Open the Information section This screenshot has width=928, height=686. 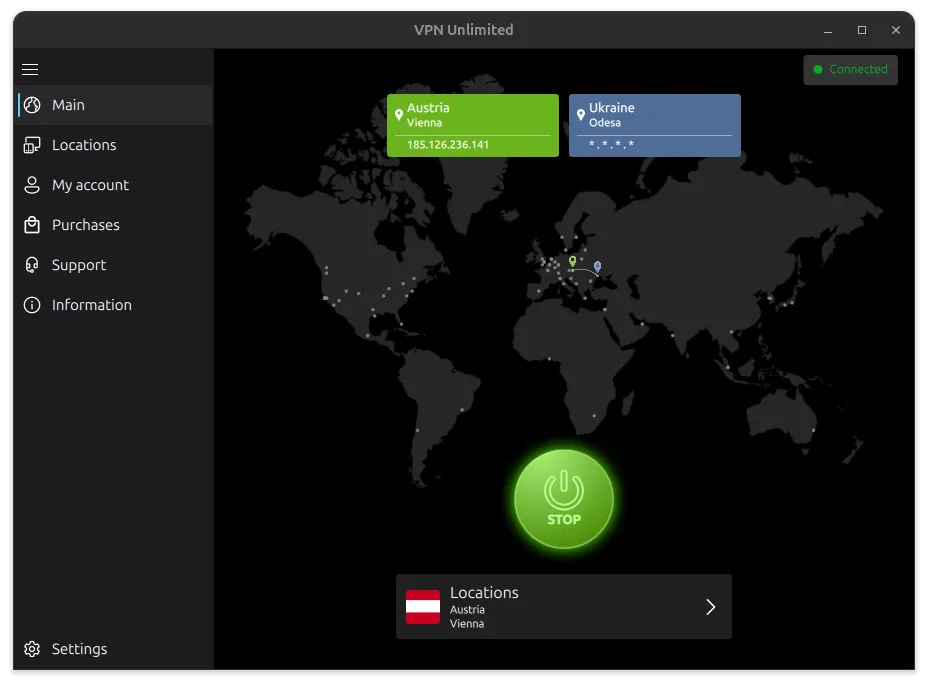[x=114, y=305]
